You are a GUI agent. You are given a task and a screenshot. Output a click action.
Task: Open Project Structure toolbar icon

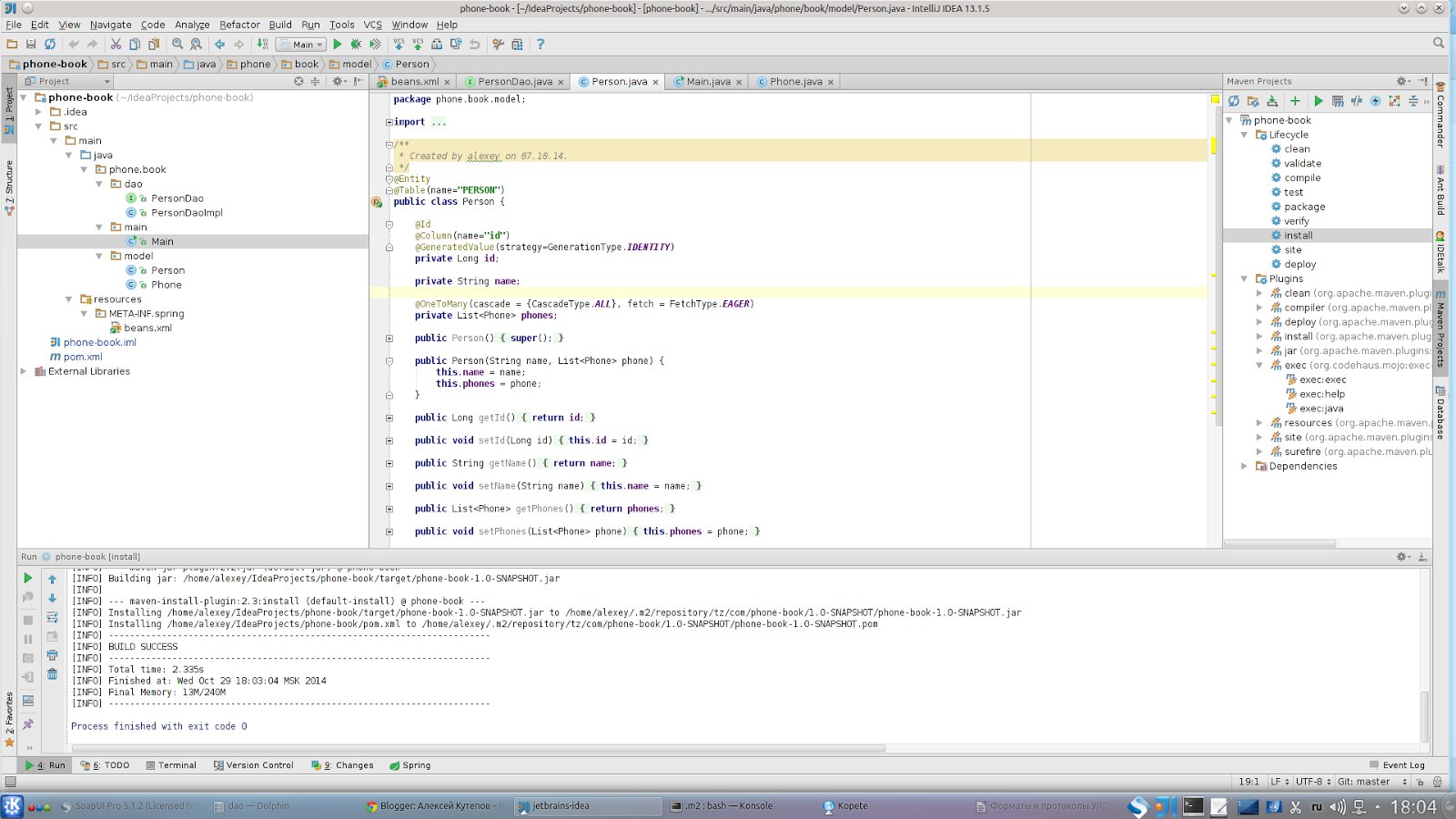[x=517, y=44]
